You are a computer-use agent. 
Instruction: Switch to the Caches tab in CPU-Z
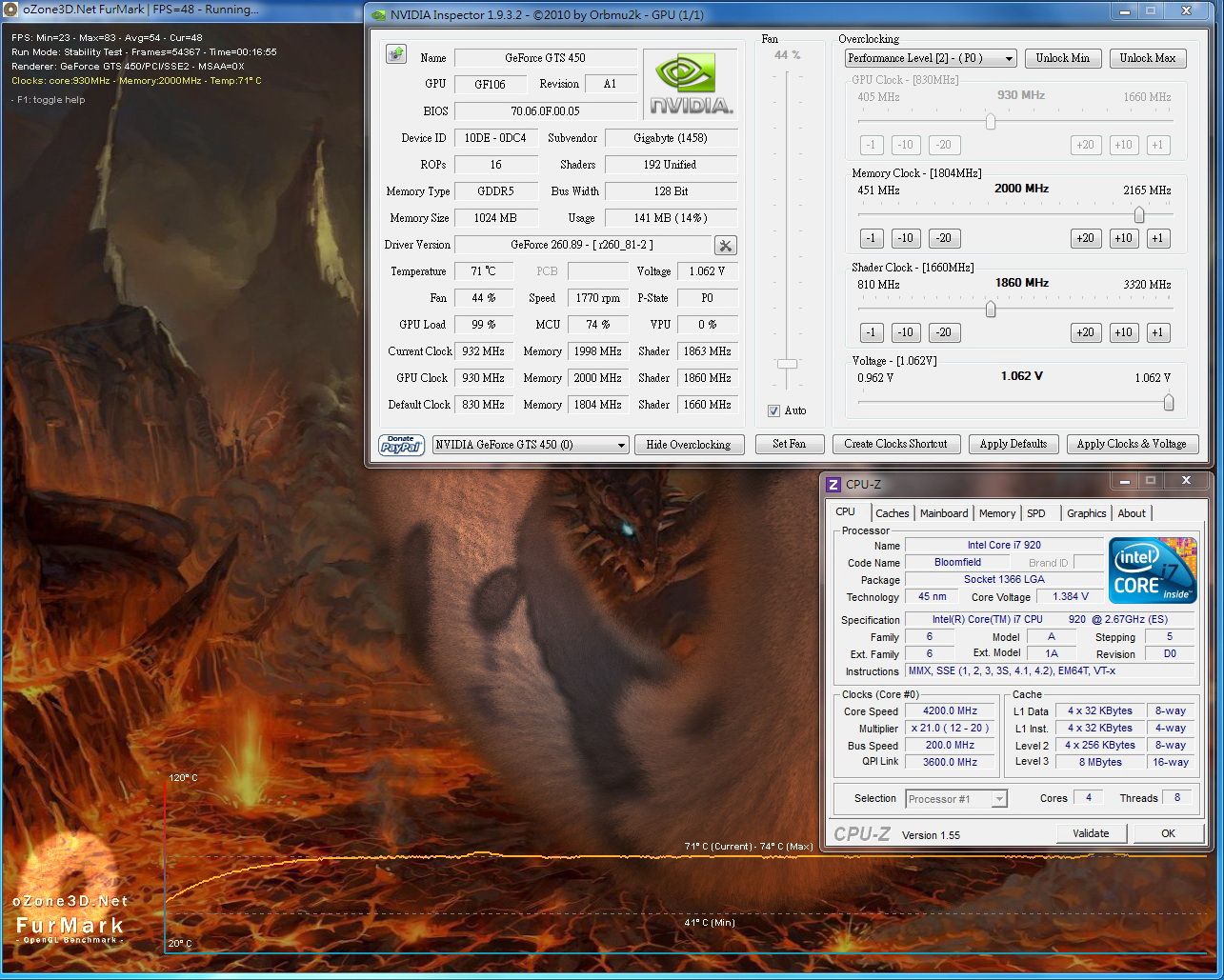pos(892,513)
